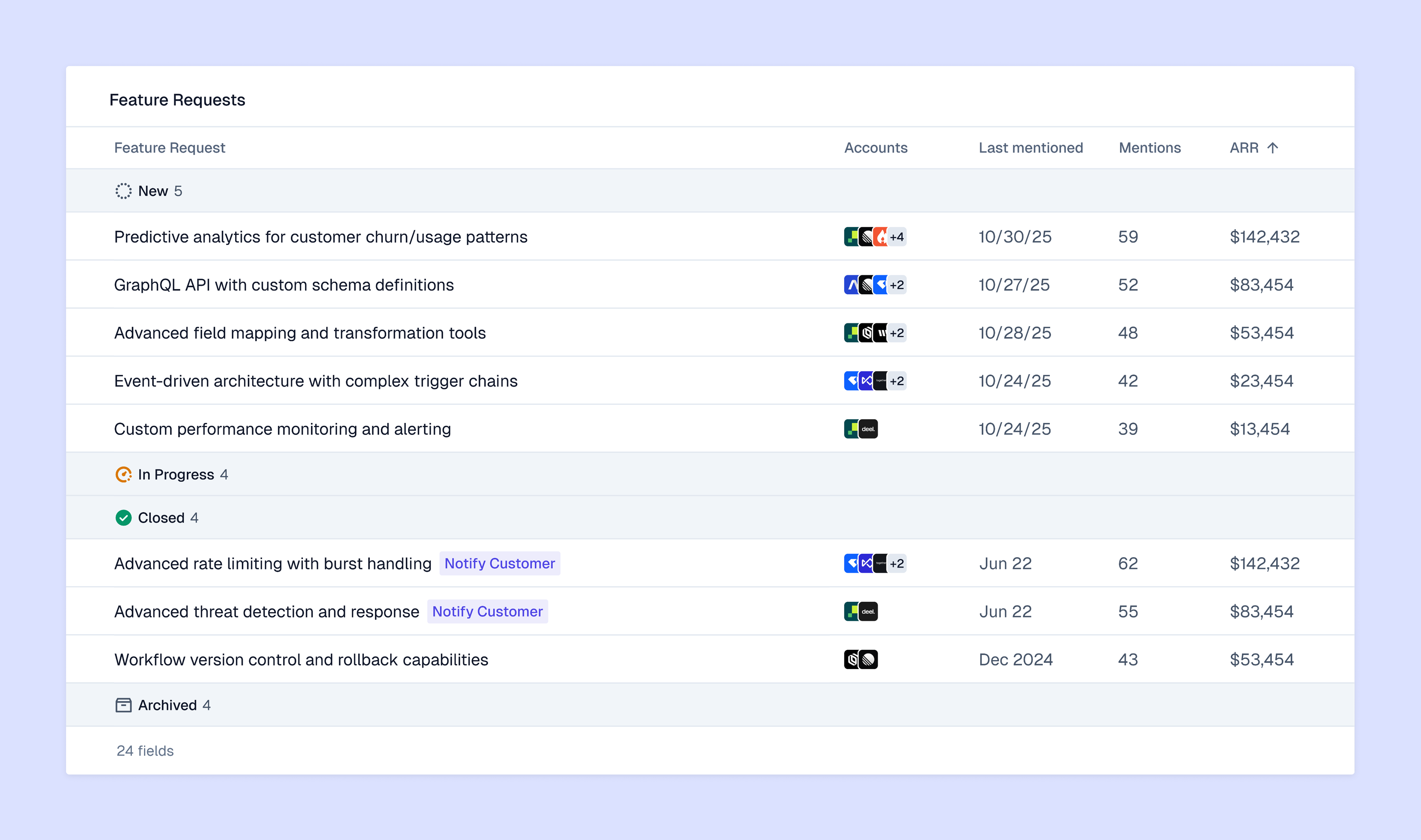Open Event-driven architecture feature request row
This screenshot has height=840, width=1421.
(x=315, y=381)
